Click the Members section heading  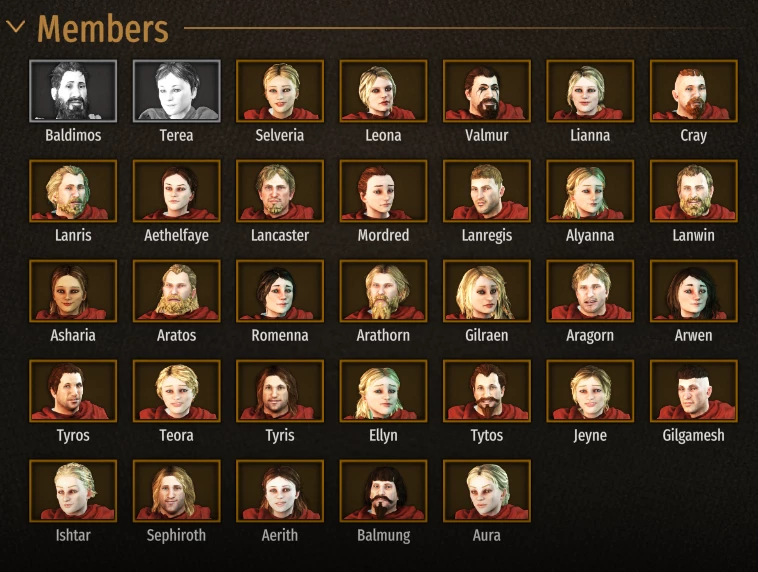click(103, 29)
